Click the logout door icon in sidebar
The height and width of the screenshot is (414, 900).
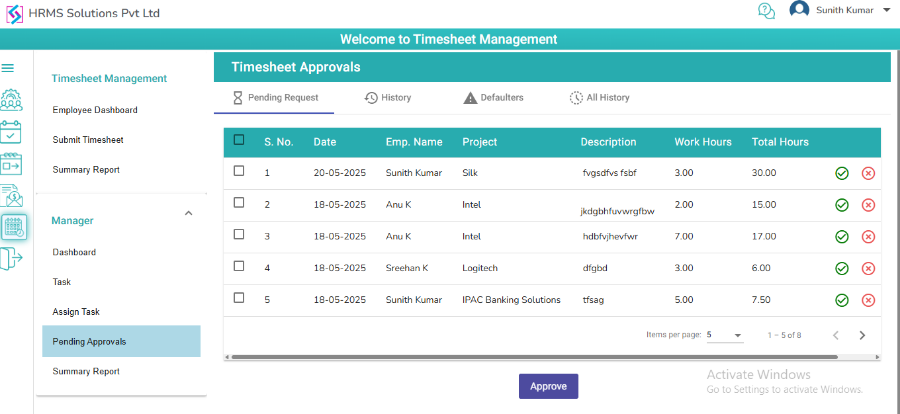tap(10, 258)
